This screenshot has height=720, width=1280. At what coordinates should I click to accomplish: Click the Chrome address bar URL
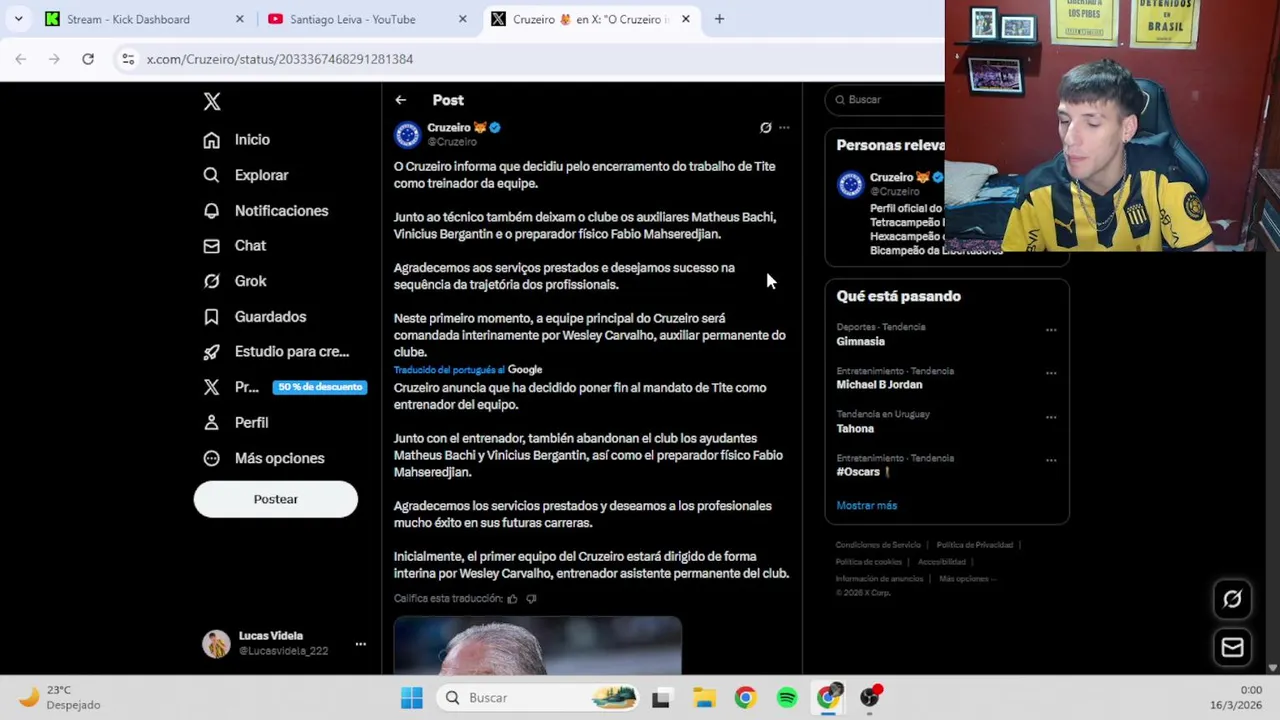280,59
